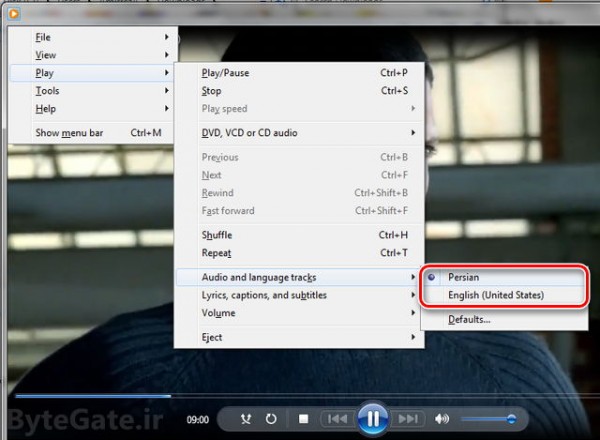Image resolution: width=600 pixels, height=440 pixels.
Task: Toggle Repeat in the Play menu
Action: (x=216, y=253)
